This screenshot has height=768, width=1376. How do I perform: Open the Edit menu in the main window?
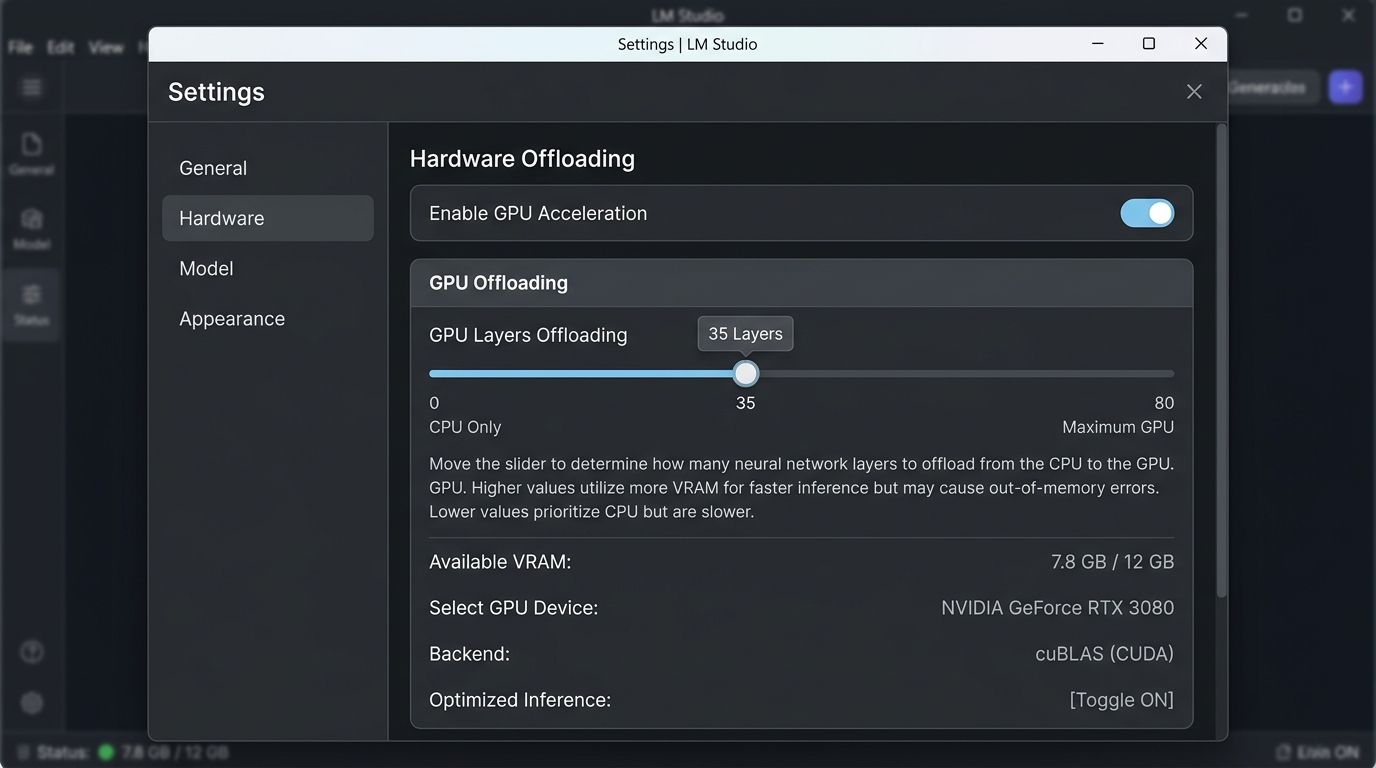tap(60, 47)
